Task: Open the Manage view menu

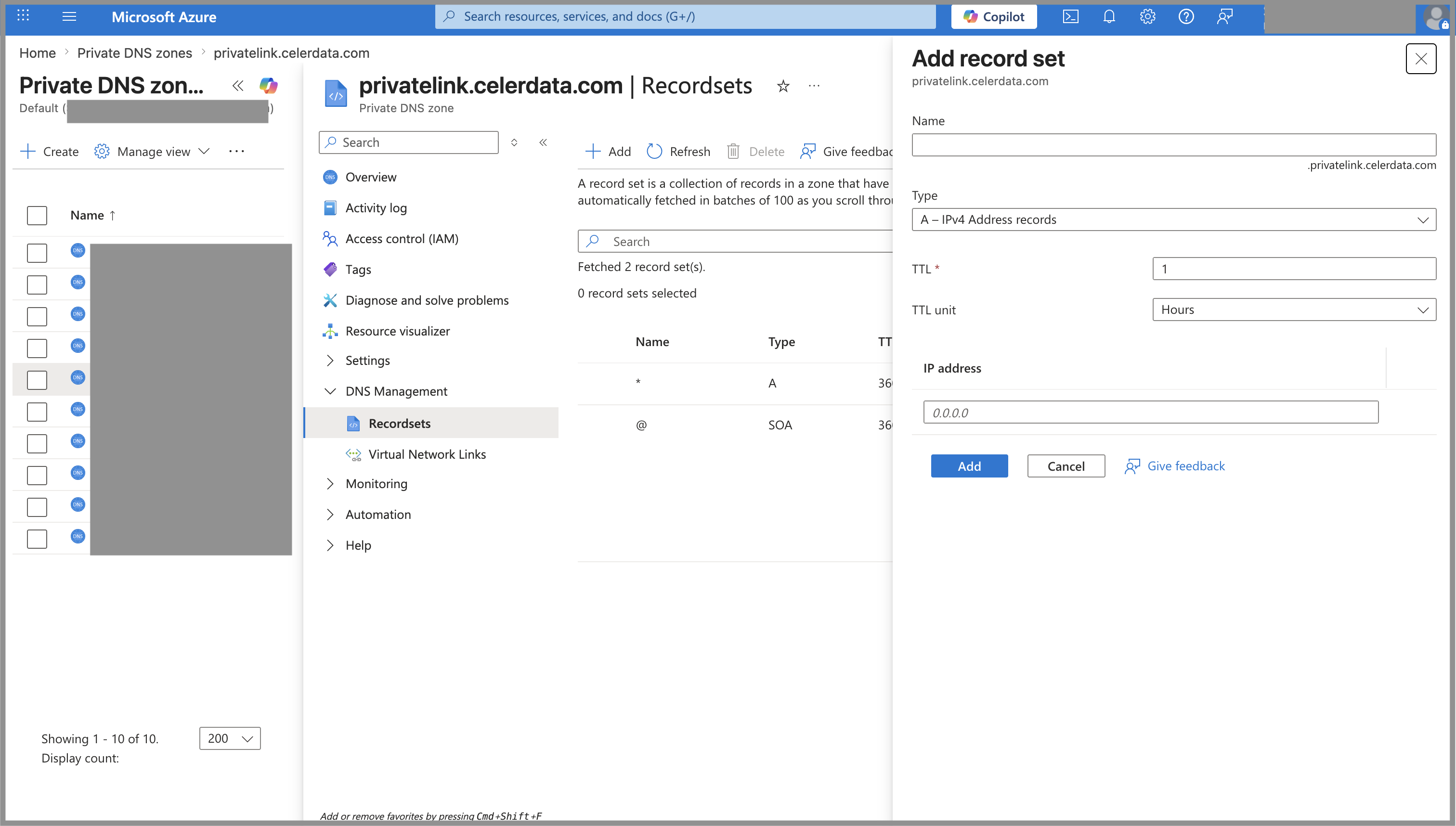Action: [152, 151]
